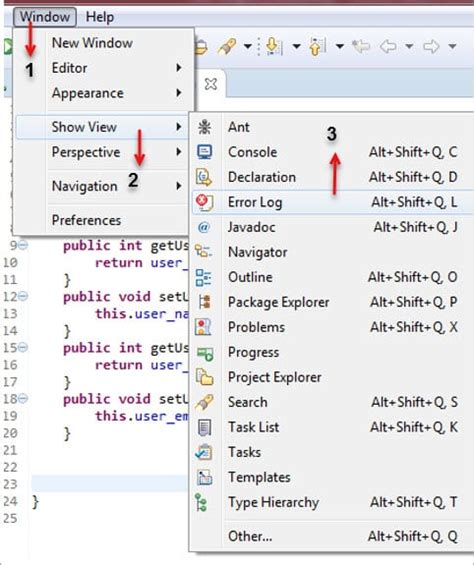The height and width of the screenshot is (565, 474).
Task: Click on blank highlighted line 23 in editor
Action: (110, 484)
